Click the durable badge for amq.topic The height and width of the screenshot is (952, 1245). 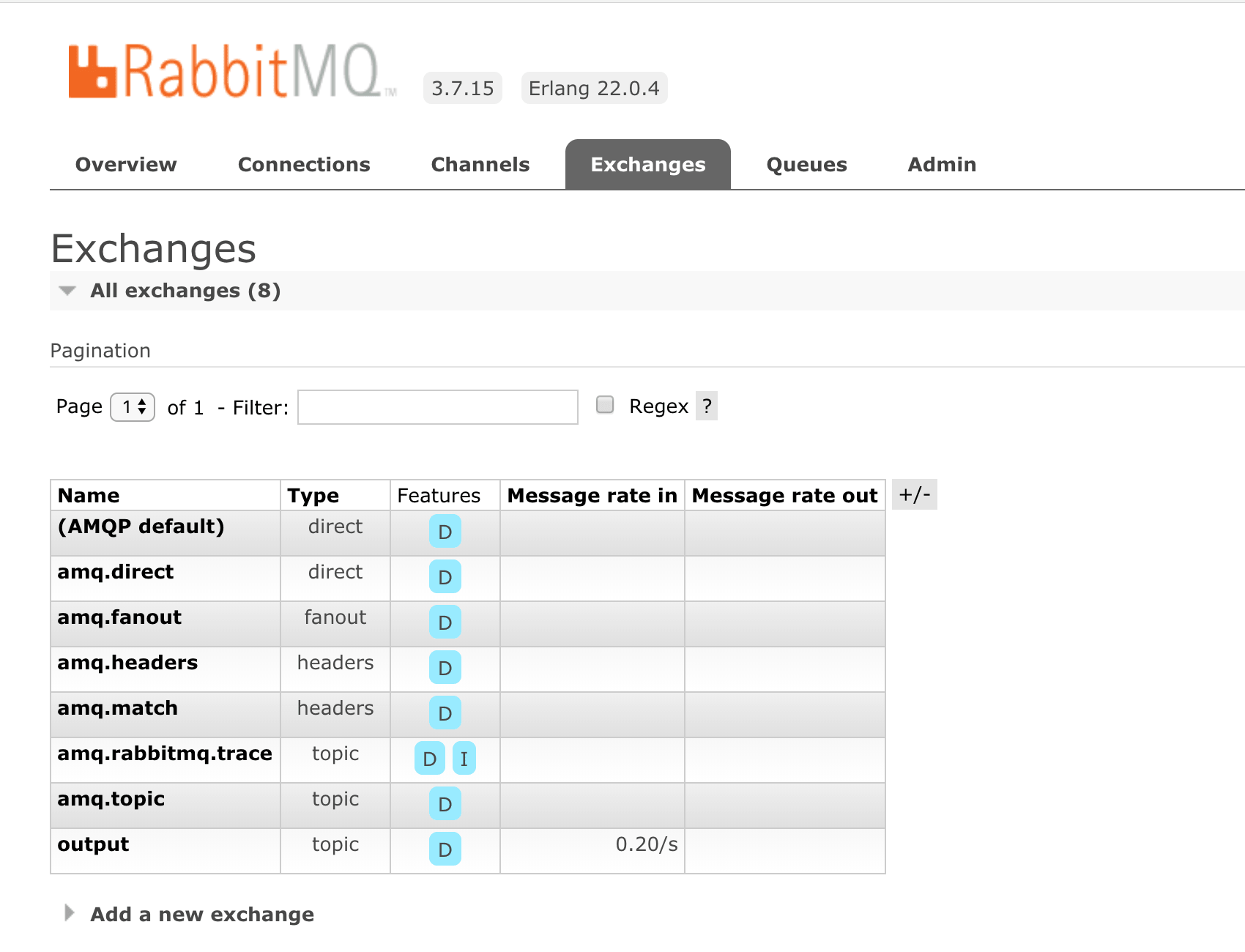445,804
